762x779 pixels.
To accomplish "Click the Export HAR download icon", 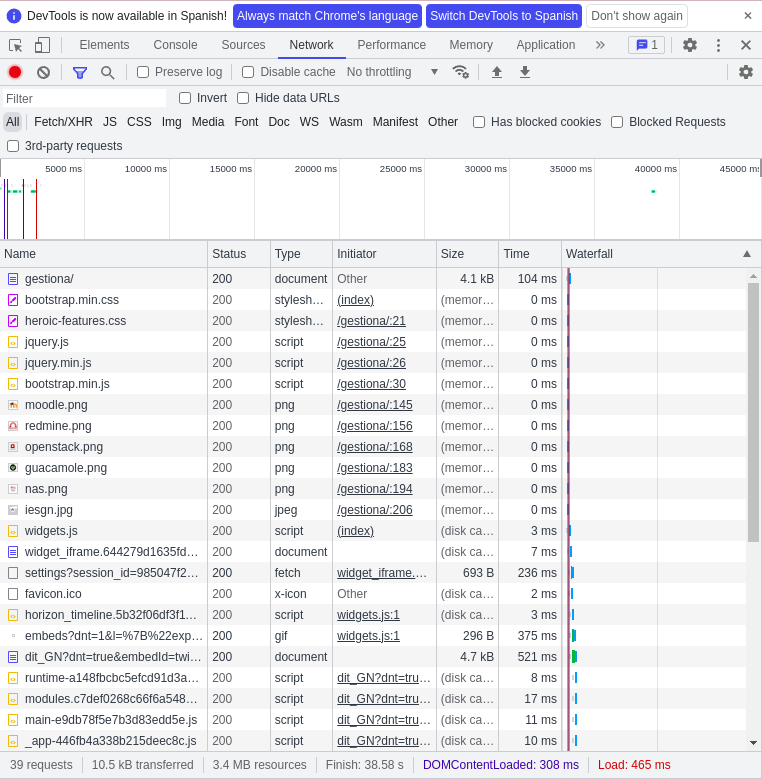I will (x=524, y=72).
